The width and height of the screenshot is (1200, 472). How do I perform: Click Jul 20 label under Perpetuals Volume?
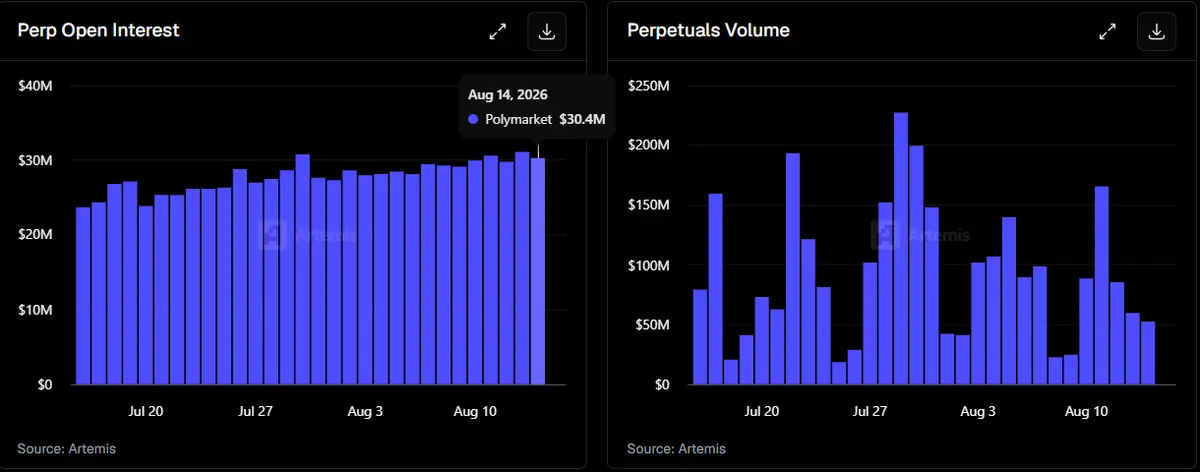[762, 411]
